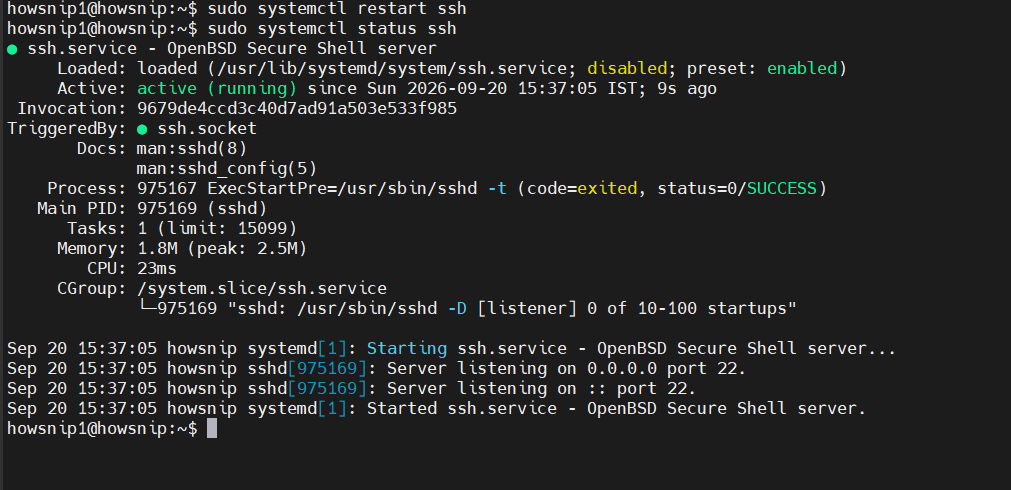Click the 'sudo systemctl restart ssh' command text
This screenshot has height=490, width=1011.
click(337, 9)
